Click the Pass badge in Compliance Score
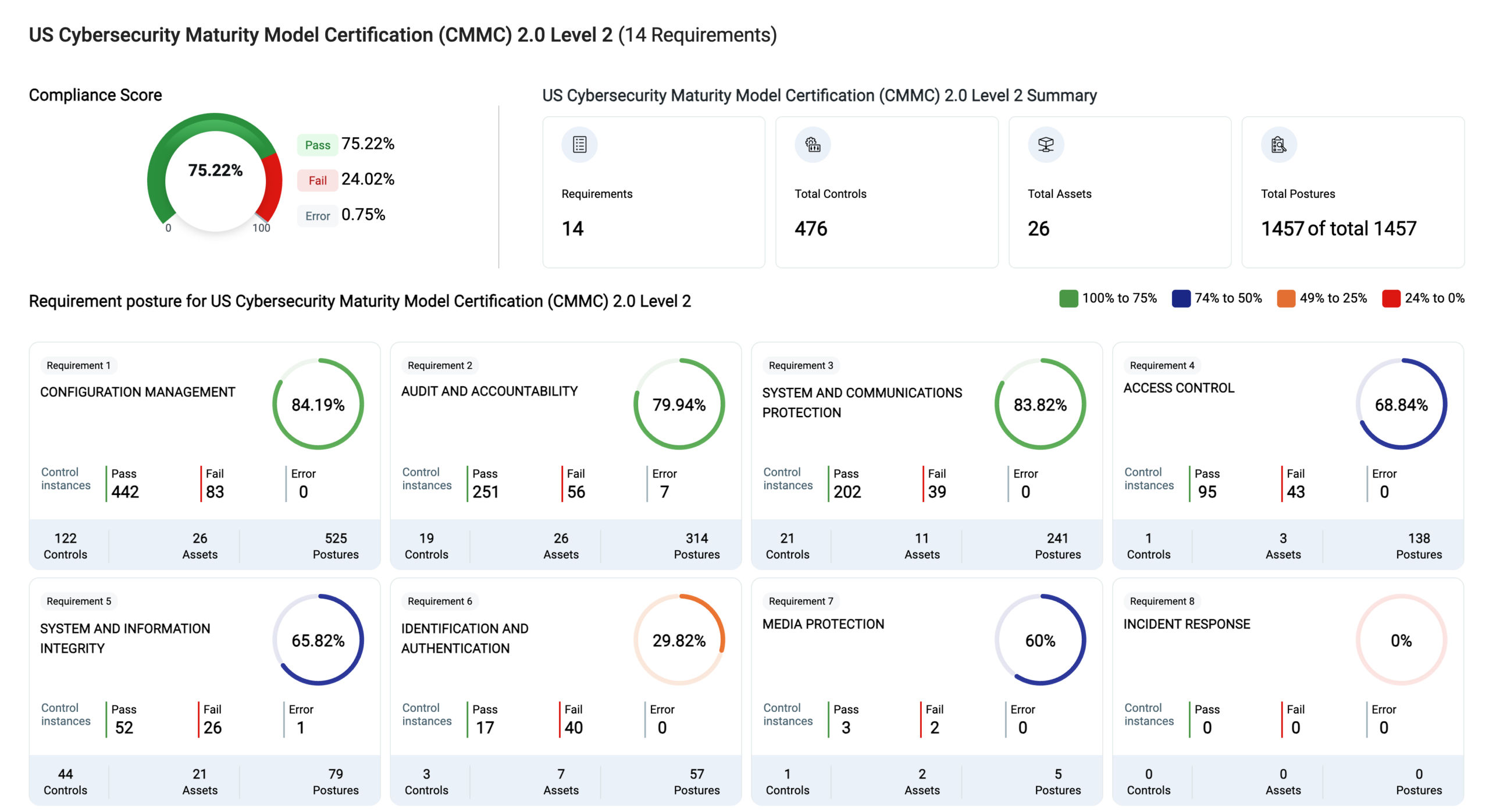The height and width of the screenshot is (812, 1489). pos(318,145)
